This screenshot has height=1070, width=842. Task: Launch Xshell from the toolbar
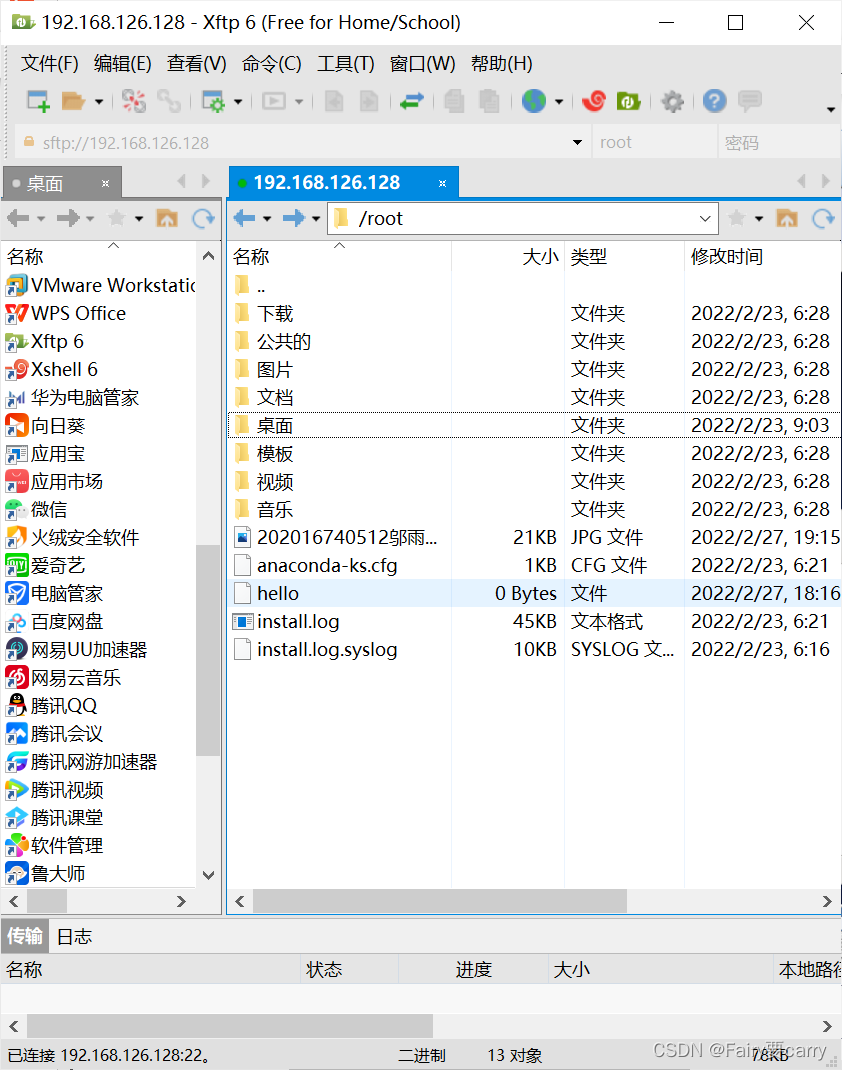(594, 101)
